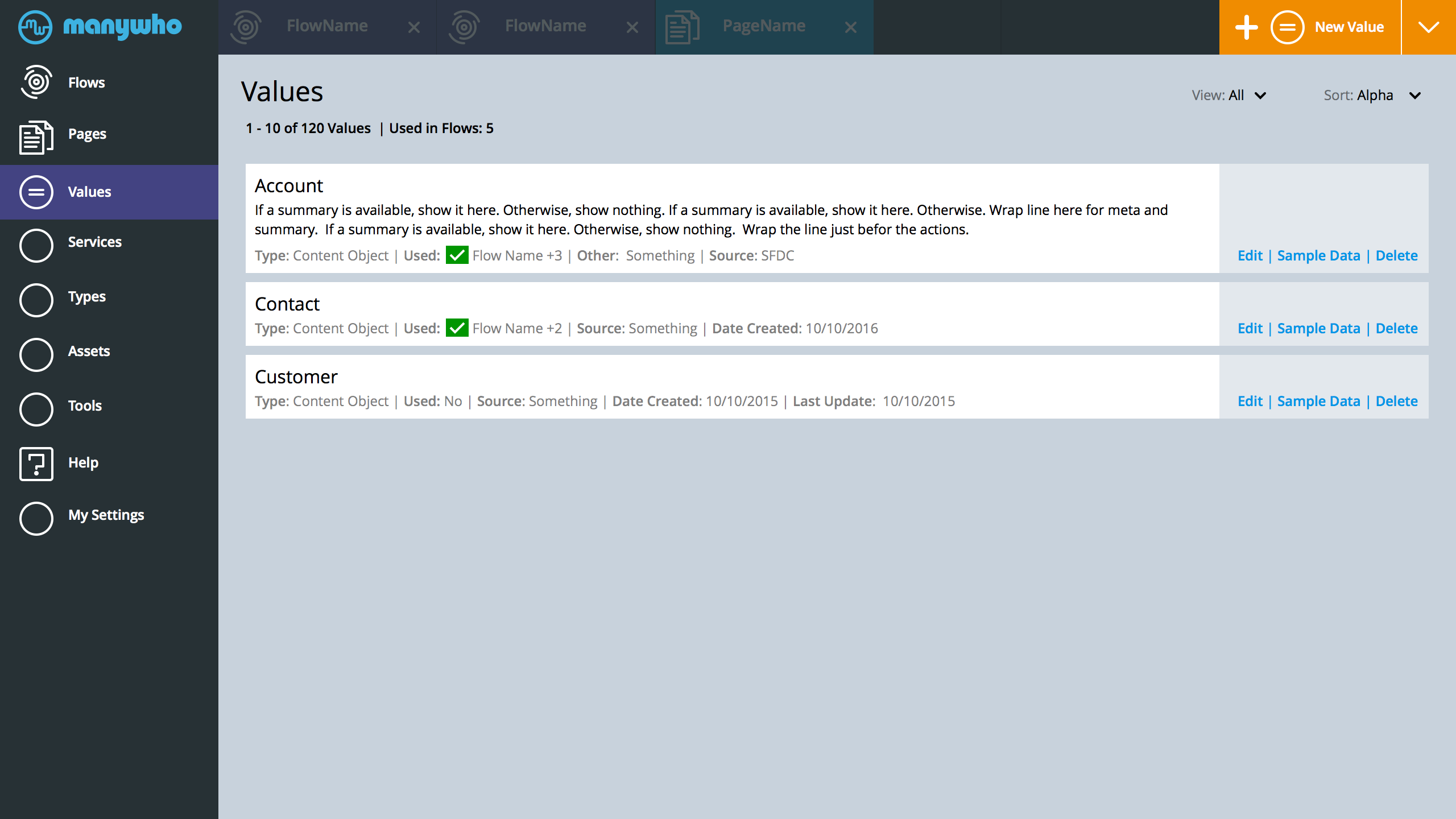Click Flow Name +3 on Account row
The width and height of the screenshot is (1456, 819).
click(517, 255)
